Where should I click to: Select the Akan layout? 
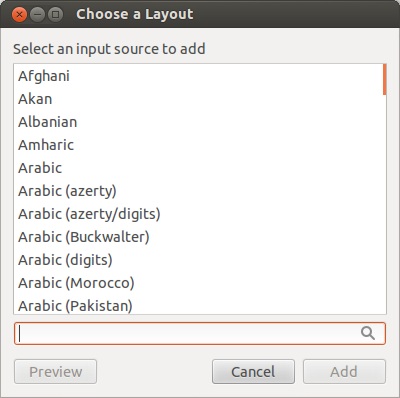click(199, 99)
